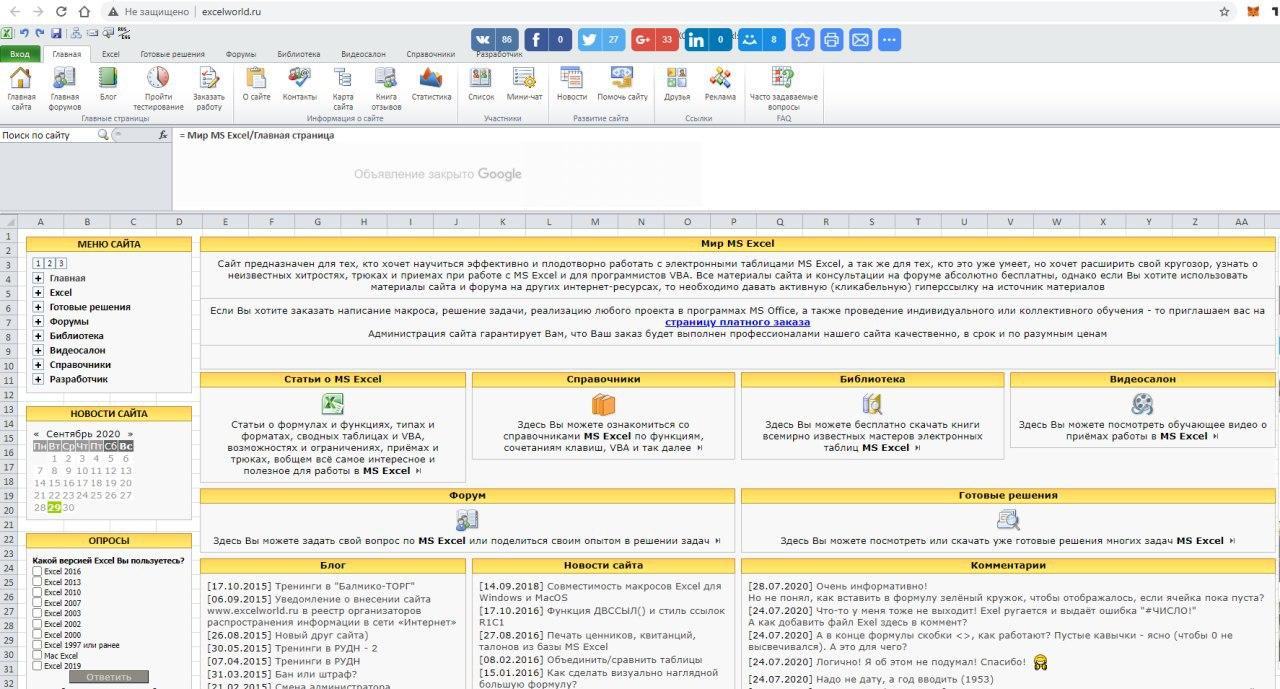This screenshot has width=1280, height=689.
Task: Open the Видеосалон ribbon tab
Action: 363,54
